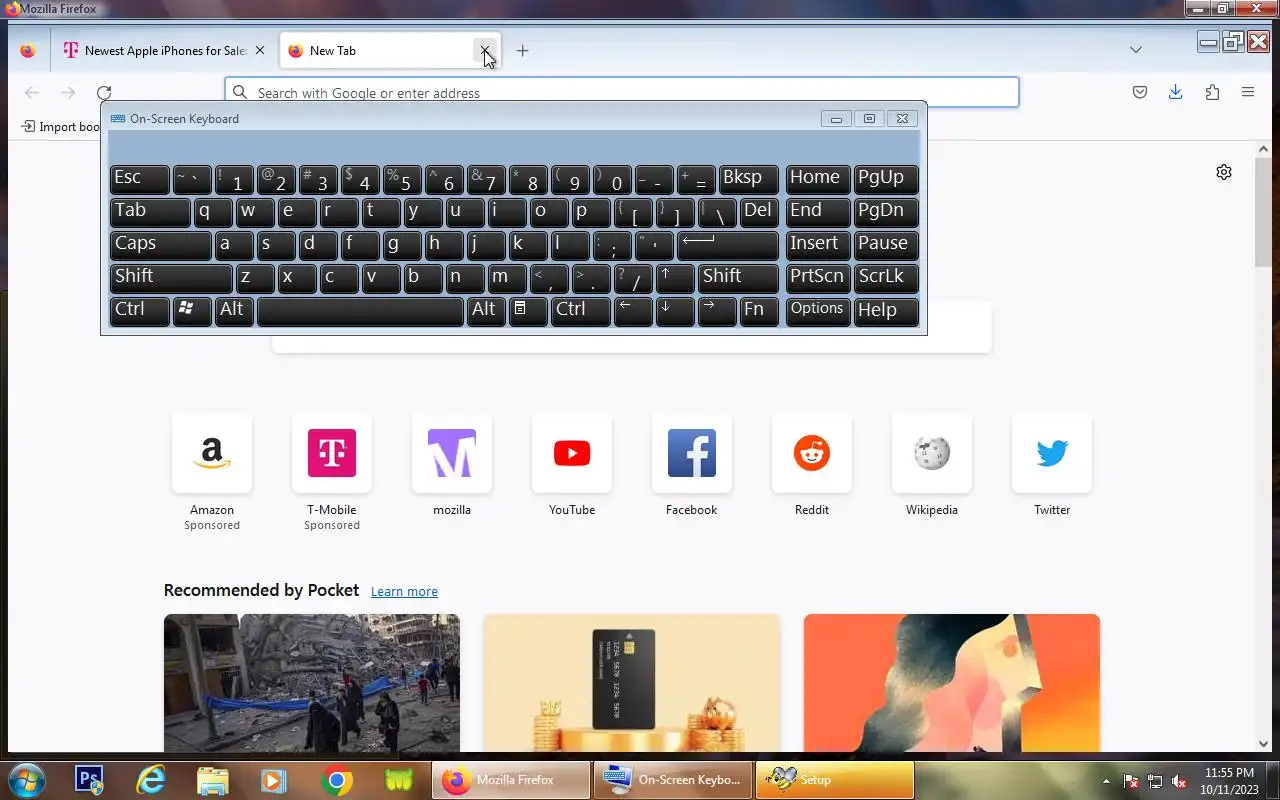The width and height of the screenshot is (1280, 800).
Task: Click the Windows logo key on keyboard
Action: click(x=191, y=311)
